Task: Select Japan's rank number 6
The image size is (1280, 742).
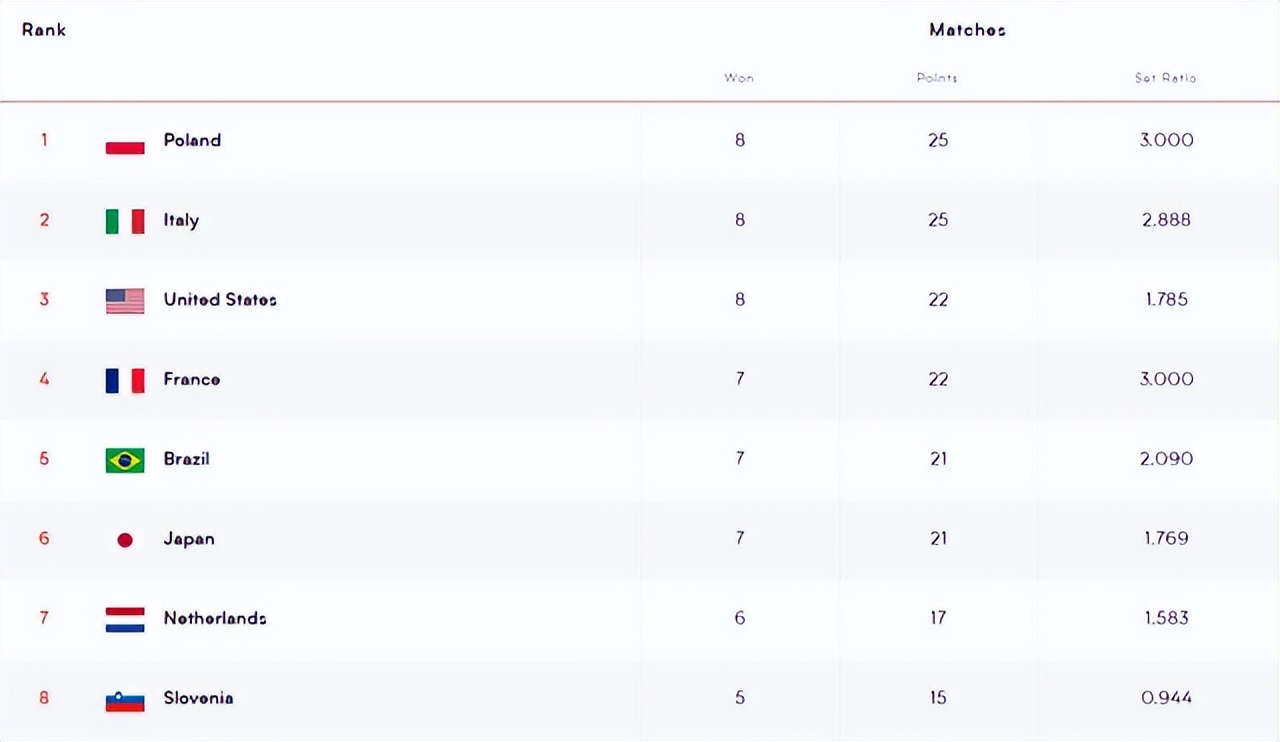Action: pyautogui.click(x=44, y=539)
